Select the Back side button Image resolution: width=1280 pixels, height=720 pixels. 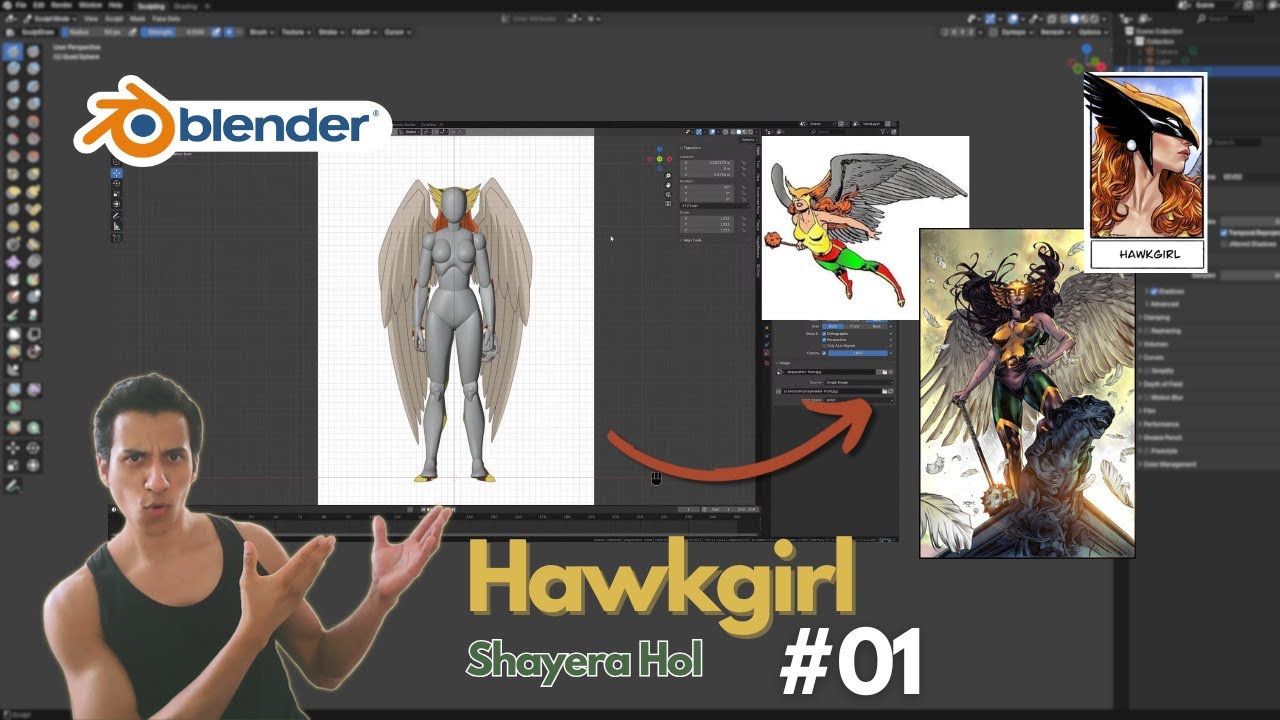(877, 326)
